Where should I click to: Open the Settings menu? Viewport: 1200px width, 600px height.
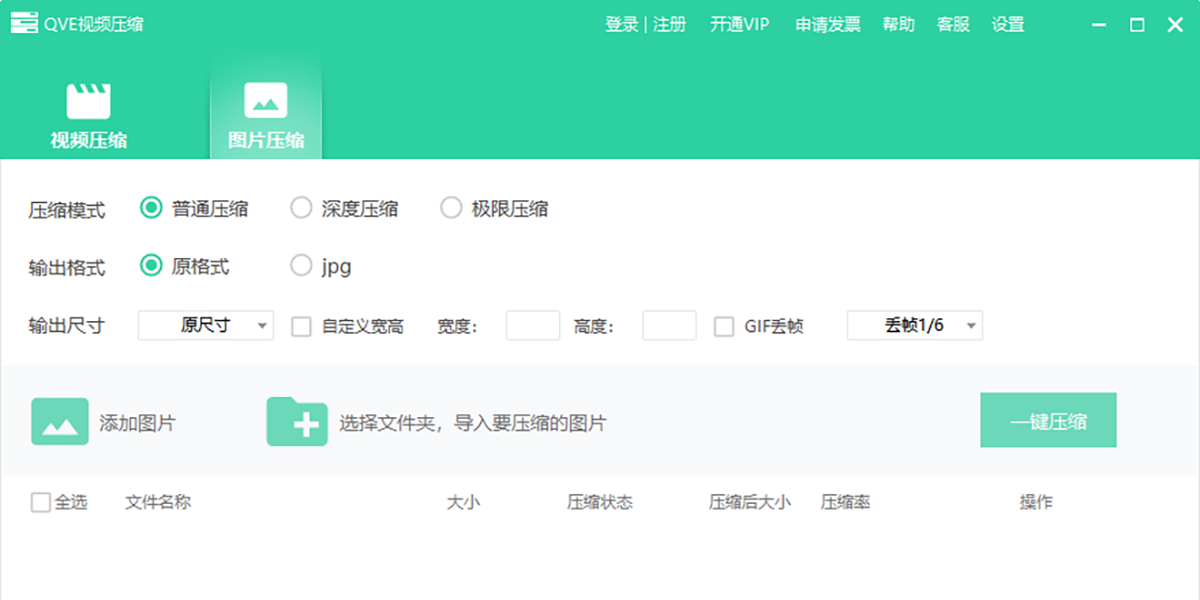tap(1007, 25)
